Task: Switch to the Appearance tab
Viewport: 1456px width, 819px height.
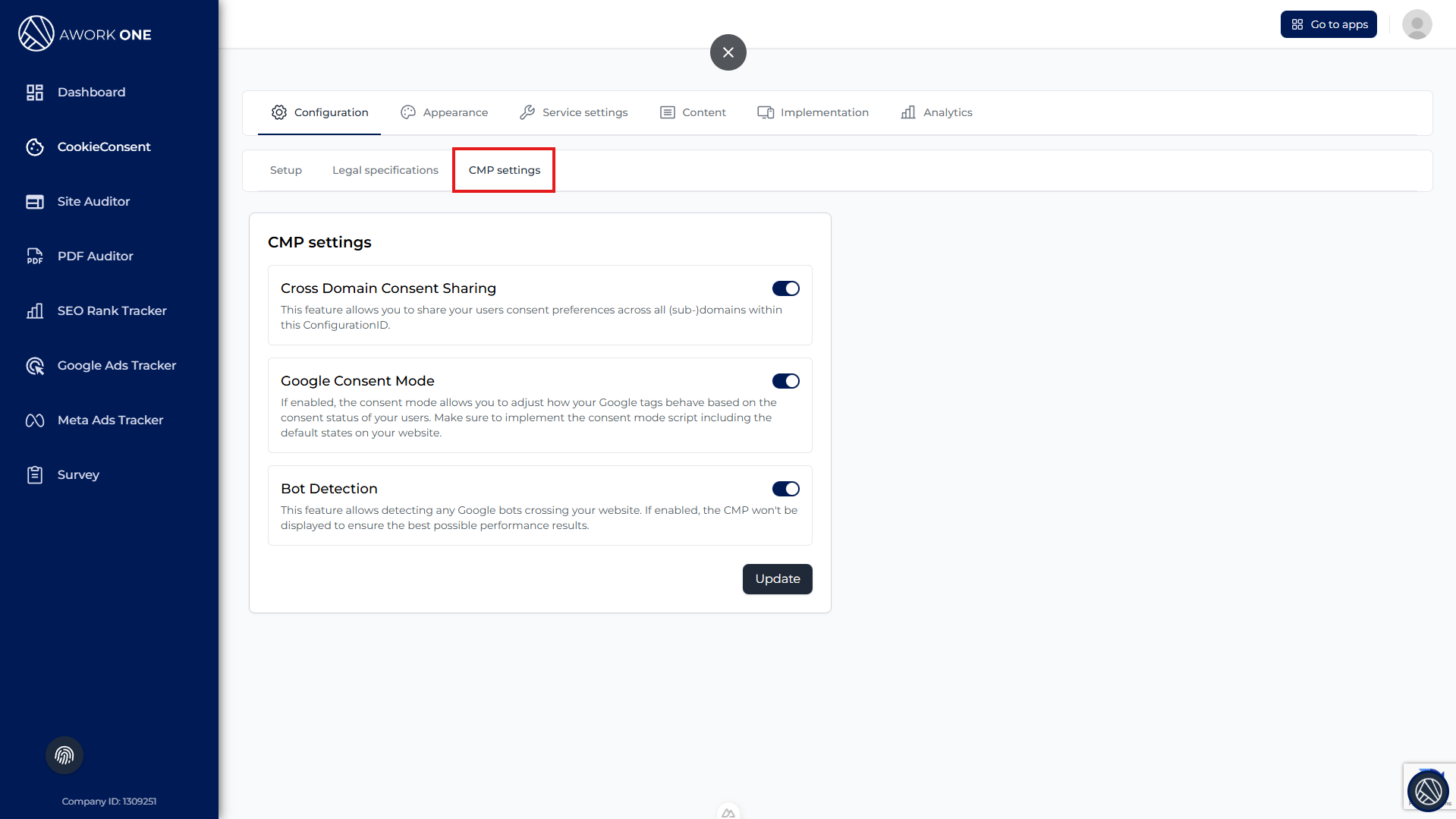Action: 445,112
